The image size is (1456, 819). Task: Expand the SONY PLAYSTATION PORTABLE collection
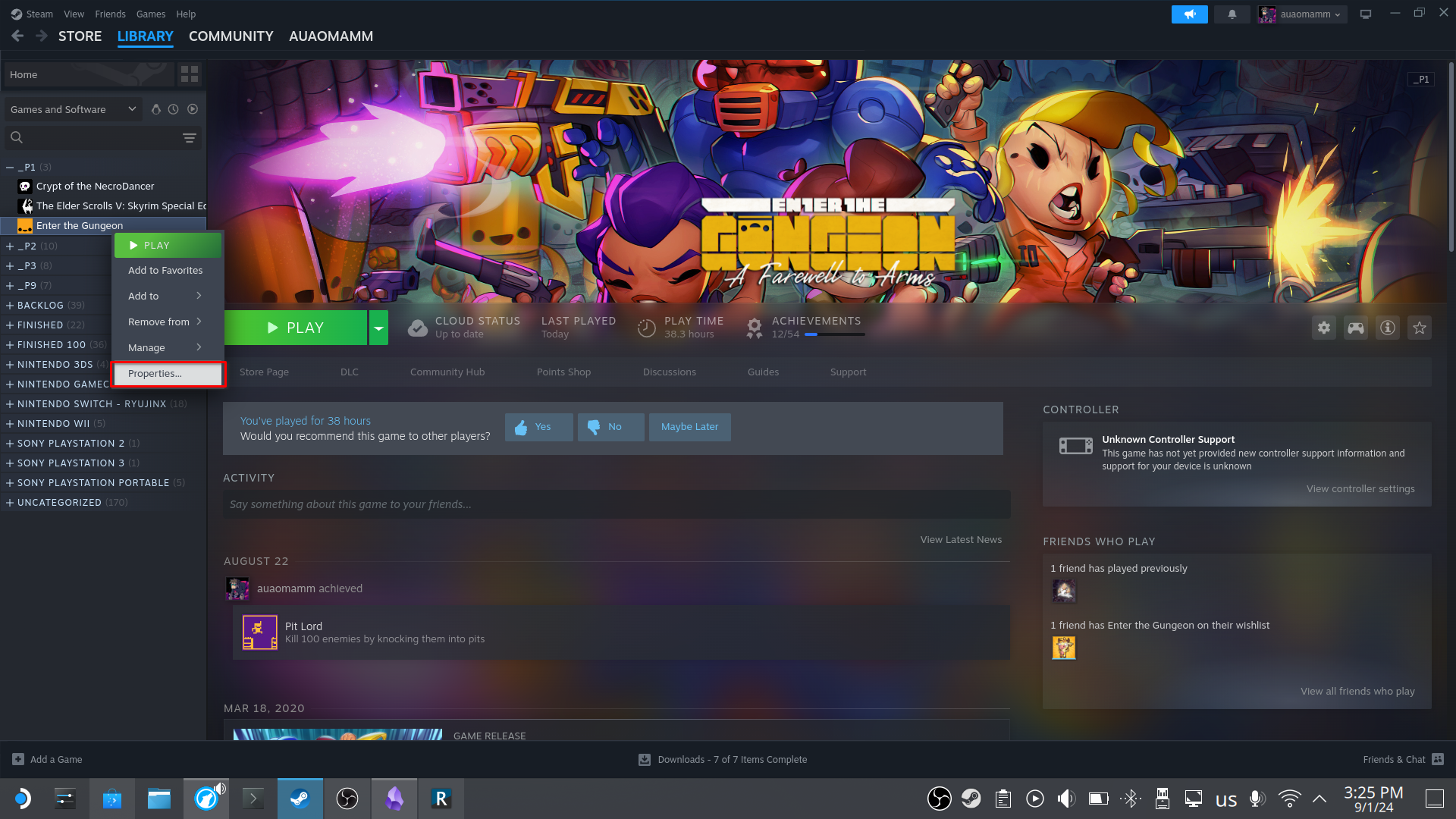tap(10, 482)
